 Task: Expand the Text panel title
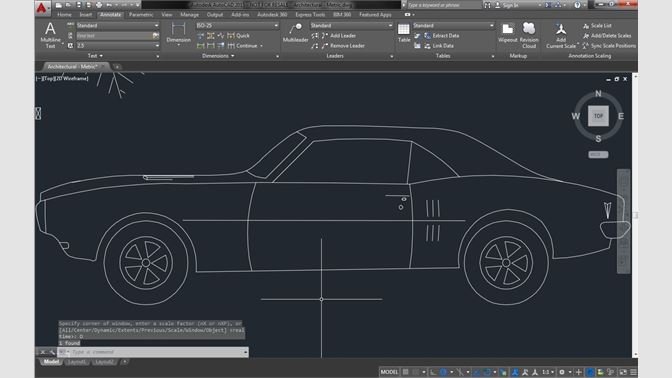95,56
